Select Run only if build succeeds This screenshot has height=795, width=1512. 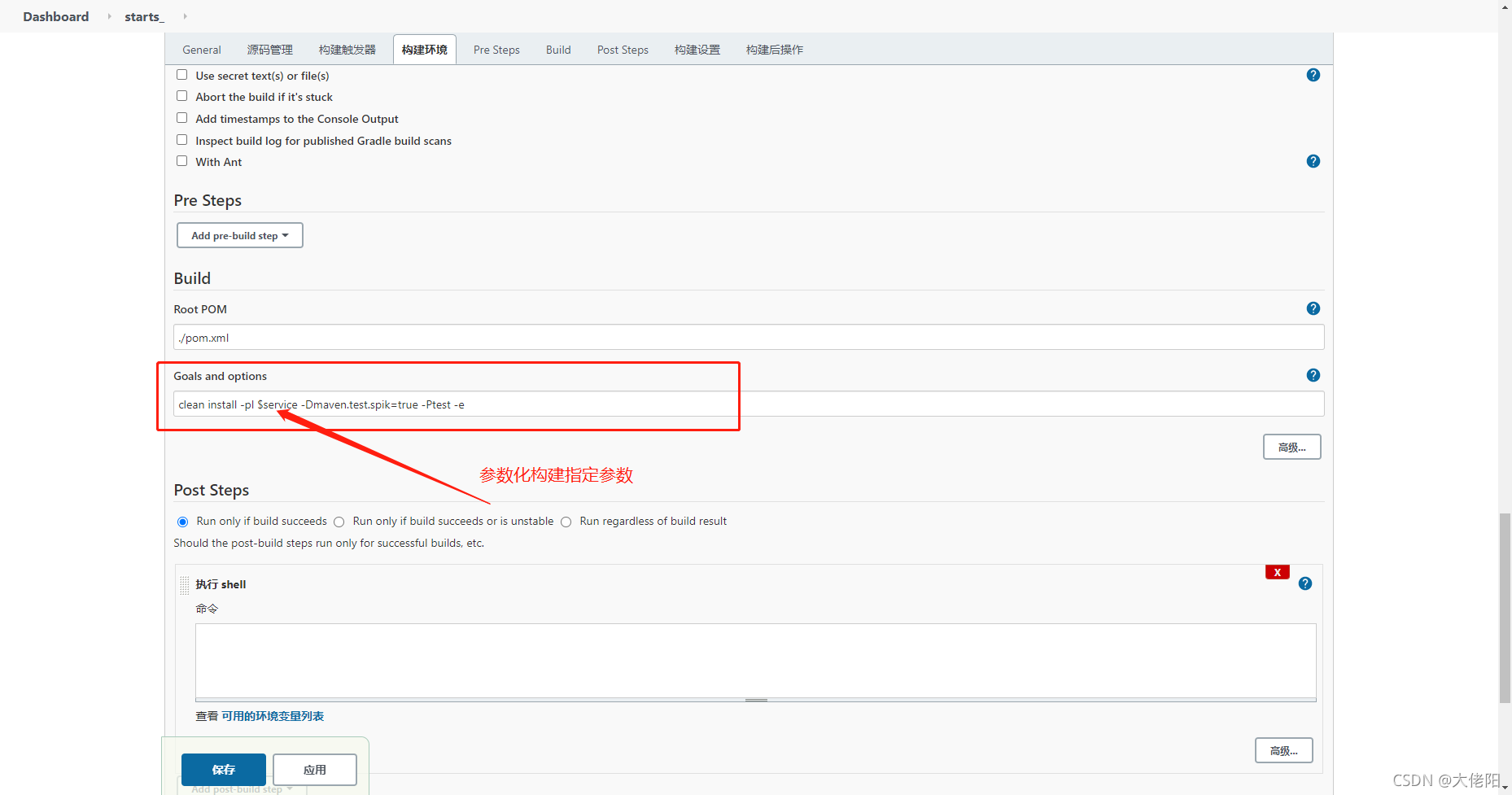tap(182, 522)
